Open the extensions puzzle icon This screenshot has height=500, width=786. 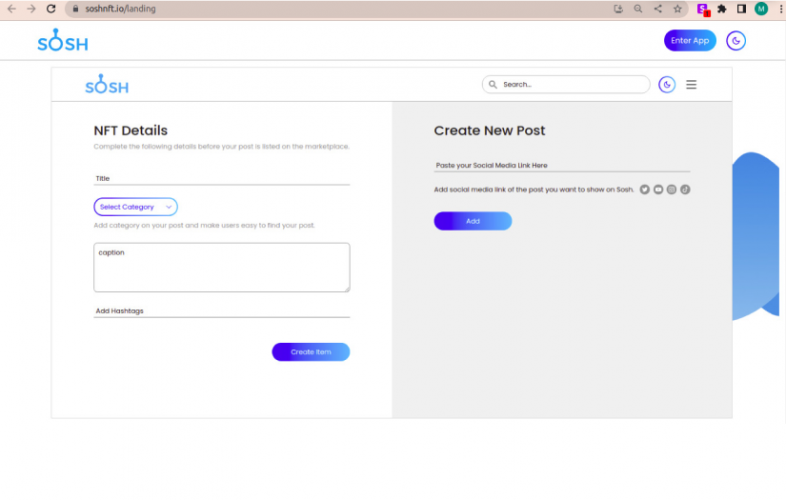click(722, 9)
